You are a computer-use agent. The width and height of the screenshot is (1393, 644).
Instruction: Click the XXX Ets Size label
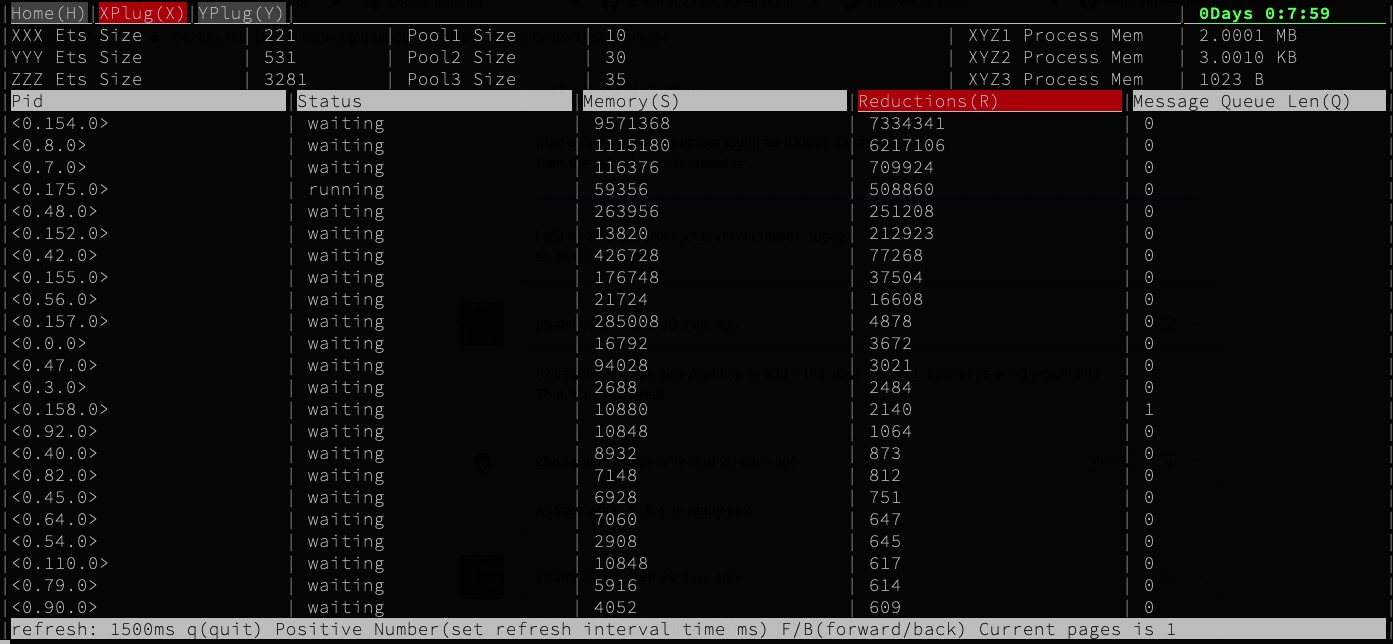[77, 35]
